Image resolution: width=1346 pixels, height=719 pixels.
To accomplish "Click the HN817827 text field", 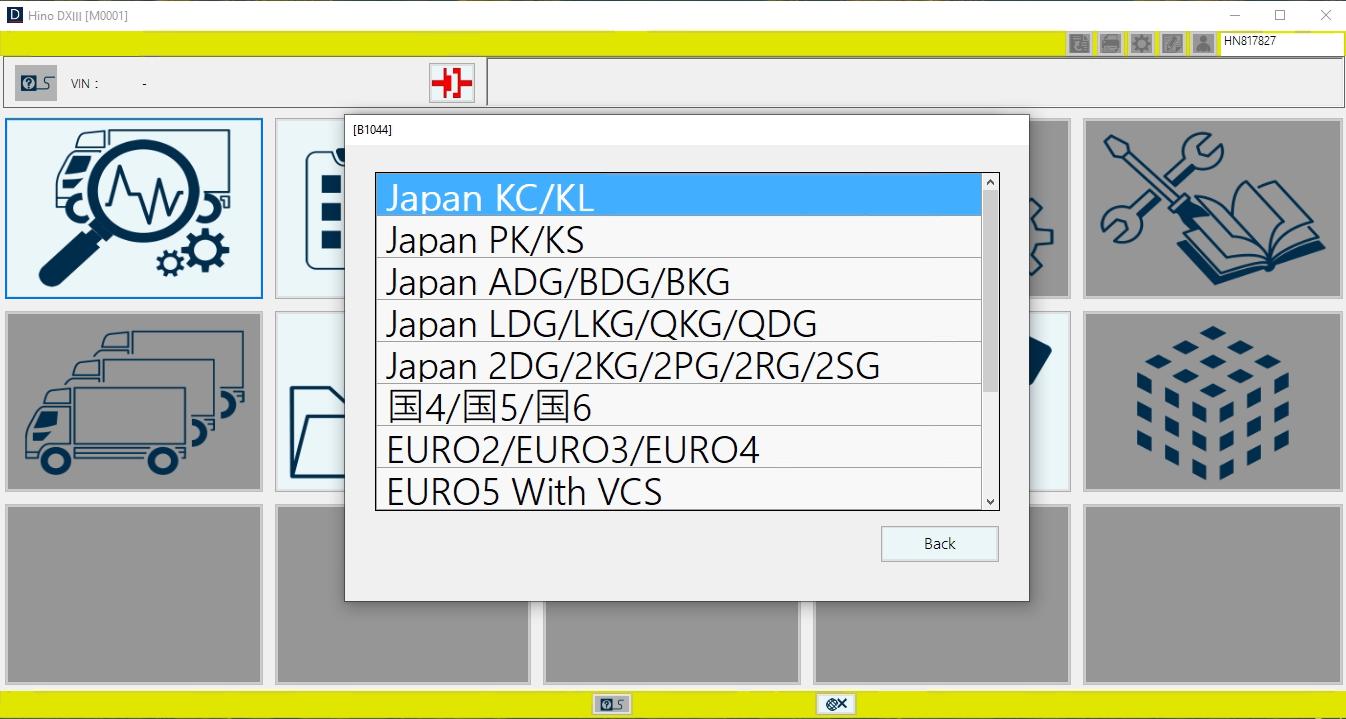I will [x=1282, y=43].
